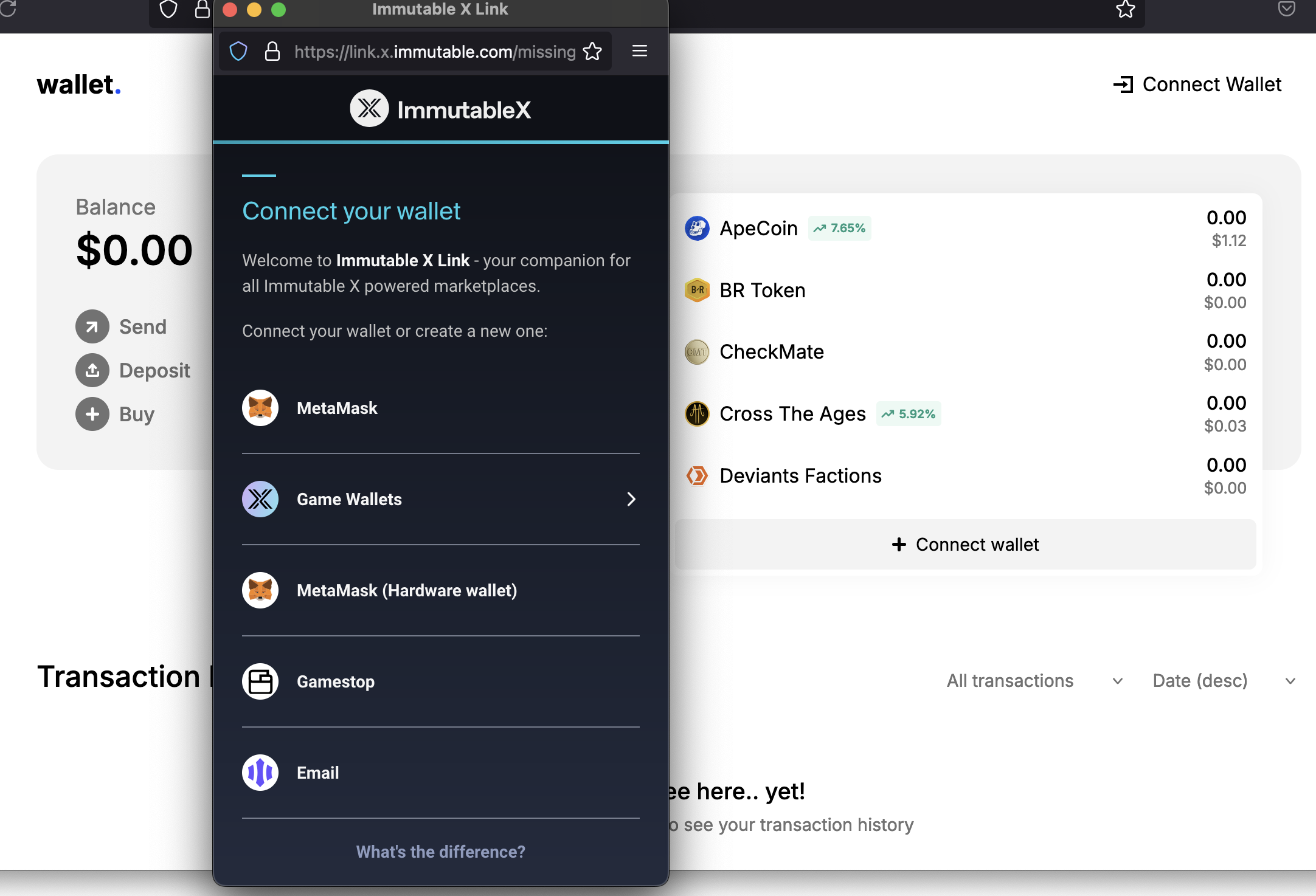Viewport: 1316px width, 896px height.
Task: Click What's the difference link
Action: coord(440,852)
